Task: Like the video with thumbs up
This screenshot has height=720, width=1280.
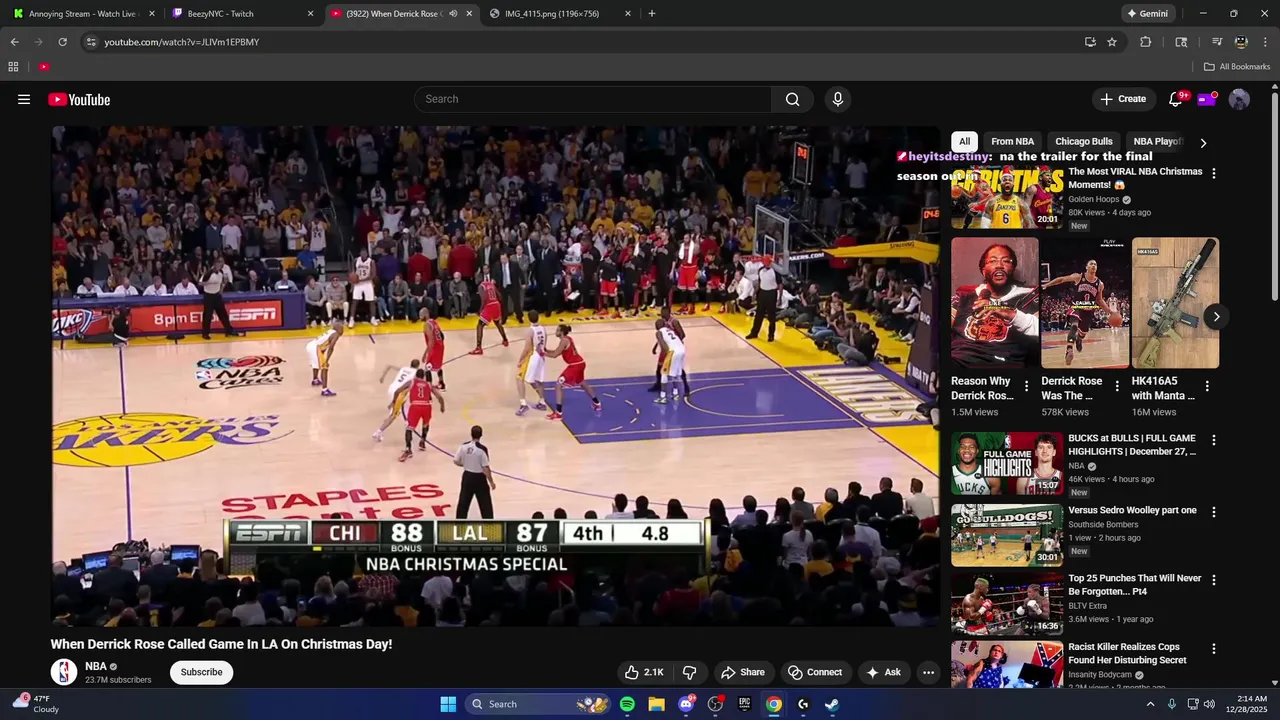Action: (x=644, y=672)
